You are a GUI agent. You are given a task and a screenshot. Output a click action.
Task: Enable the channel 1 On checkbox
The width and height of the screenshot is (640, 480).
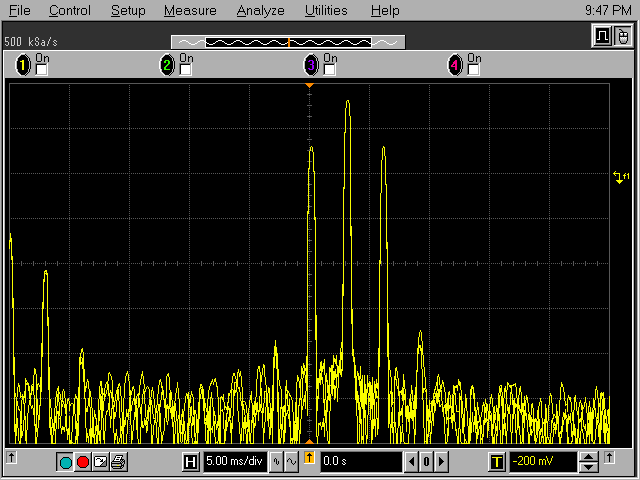(x=42, y=70)
